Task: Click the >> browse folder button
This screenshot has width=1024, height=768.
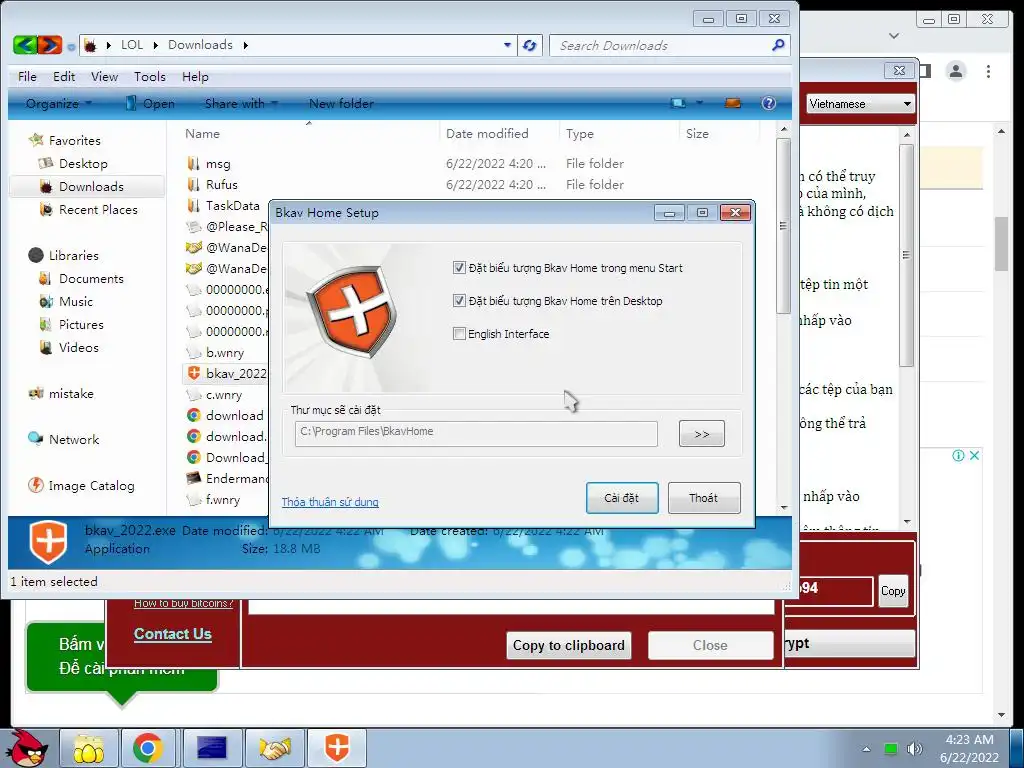Action: pyautogui.click(x=701, y=434)
